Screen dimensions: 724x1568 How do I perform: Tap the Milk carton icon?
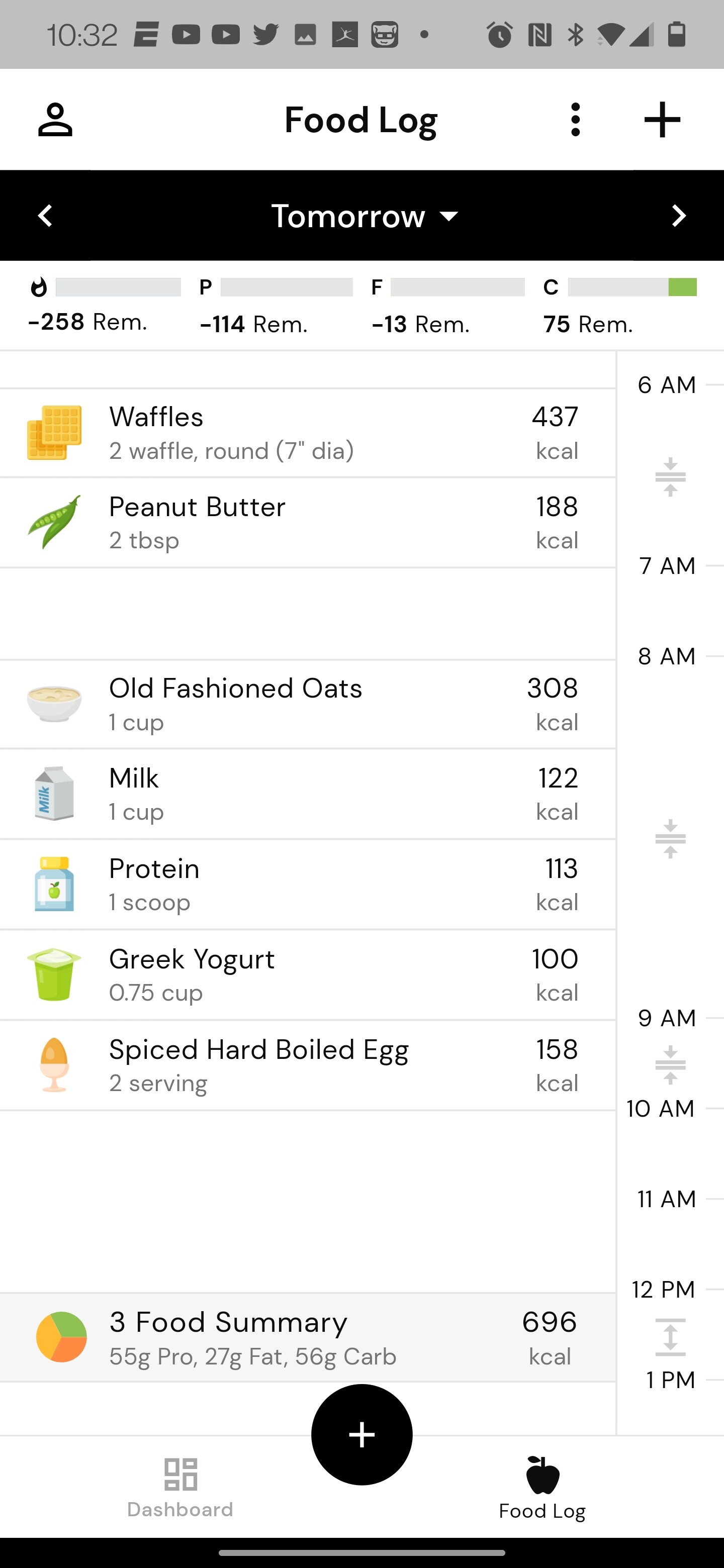coord(54,794)
